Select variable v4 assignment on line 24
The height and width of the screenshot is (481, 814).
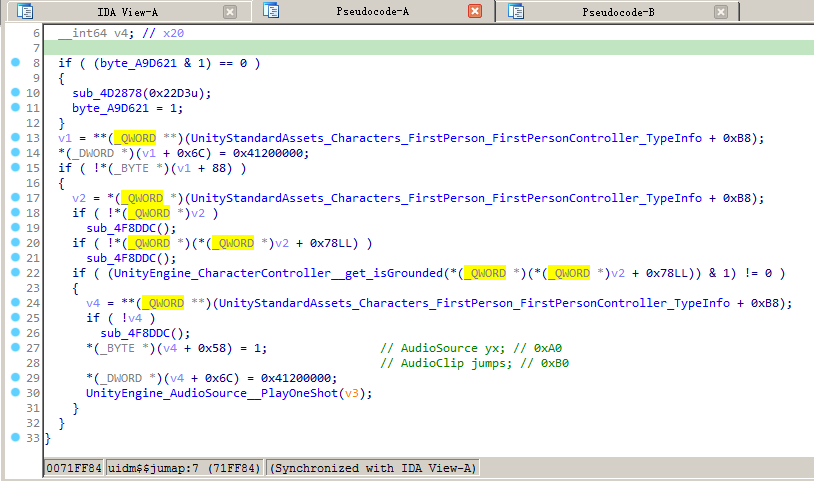click(x=93, y=303)
